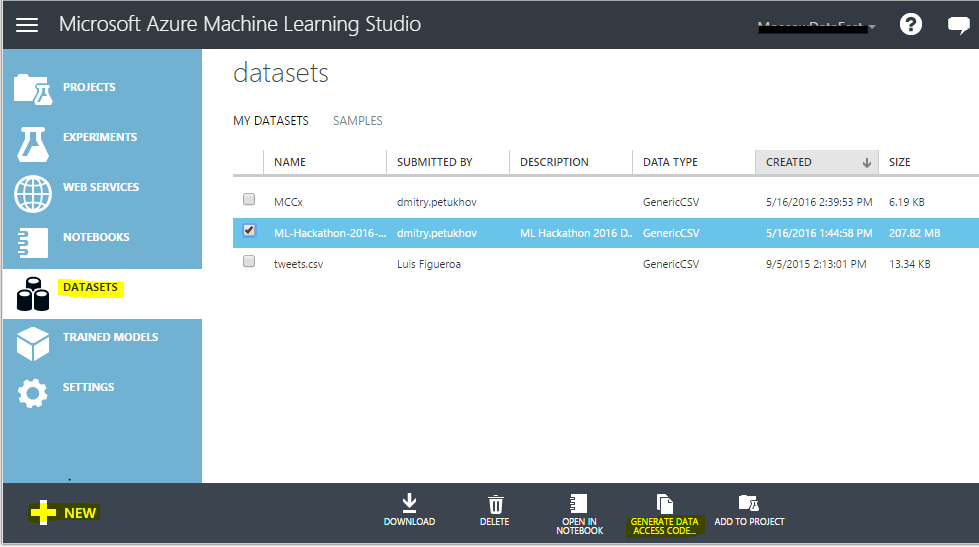The width and height of the screenshot is (979, 547).
Task: Go to Notebooks in the sidebar
Action: 96,237
